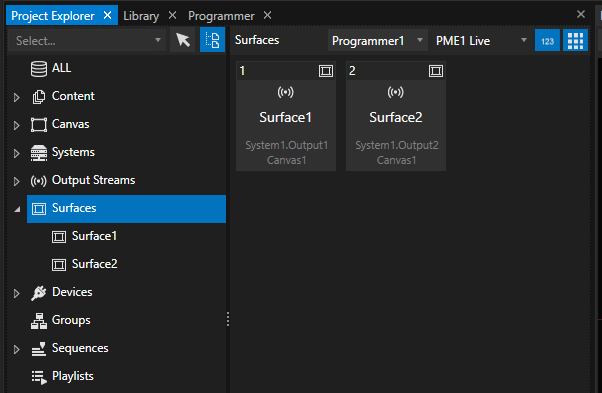
Task: Click System1.Output2 text on Surface2 tile
Action: point(397,145)
